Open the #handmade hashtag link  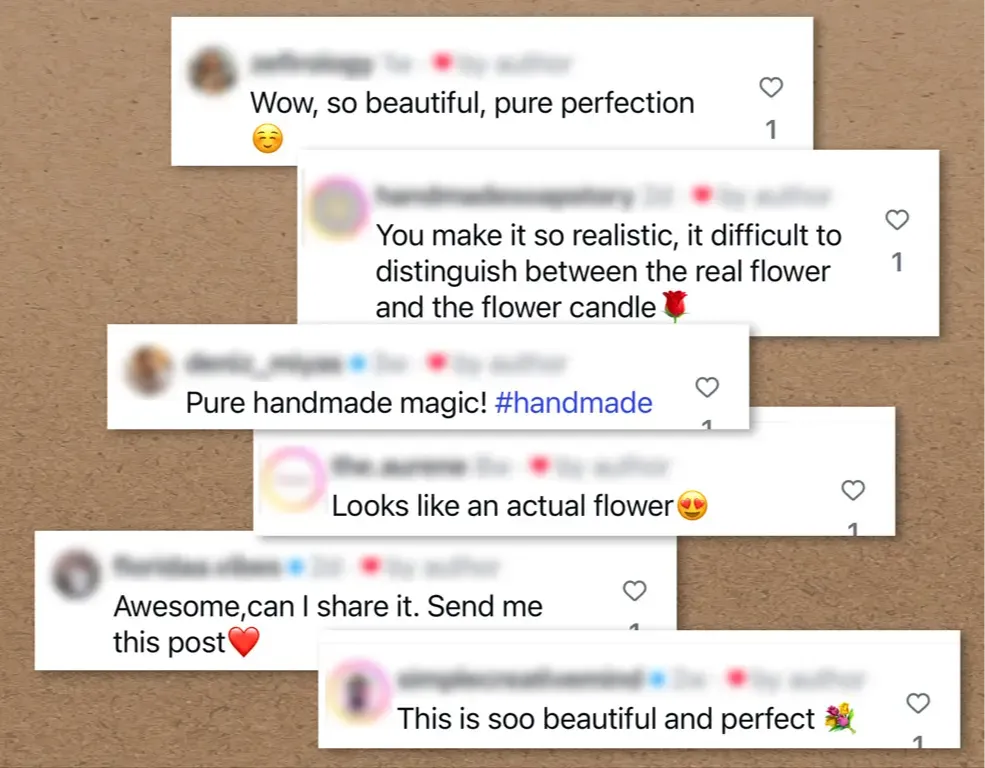574,403
